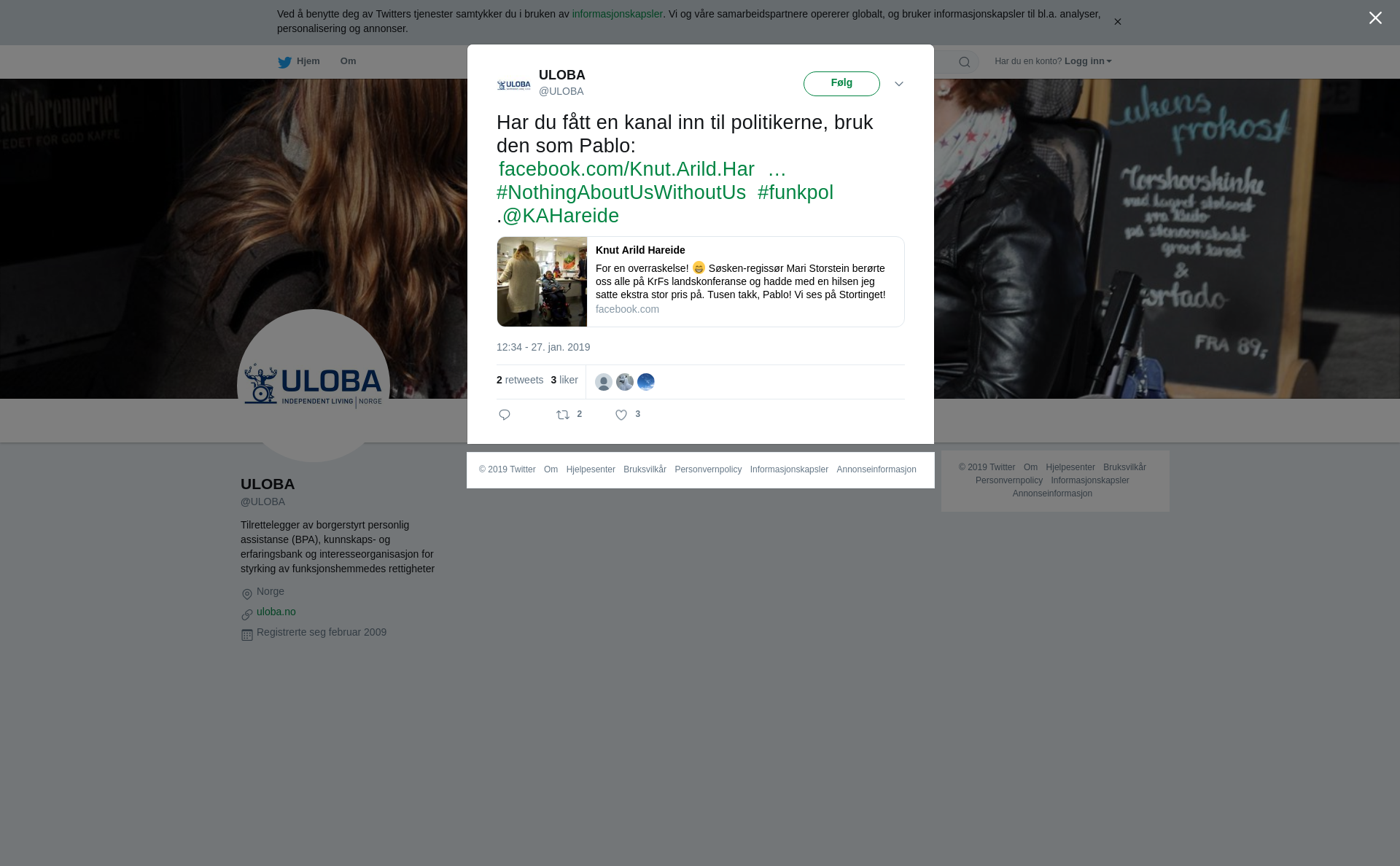Screen dimensions: 1400x866
Task: Click the retweet icon under the tweet
Action: 563,415
